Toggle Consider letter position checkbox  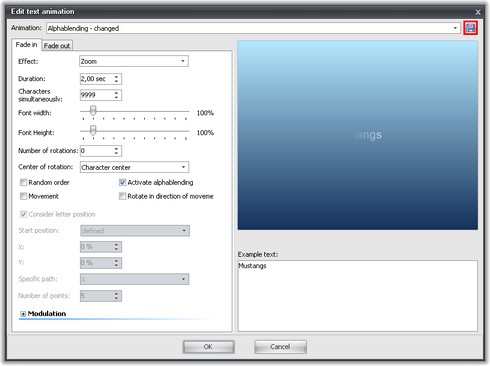point(23,214)
